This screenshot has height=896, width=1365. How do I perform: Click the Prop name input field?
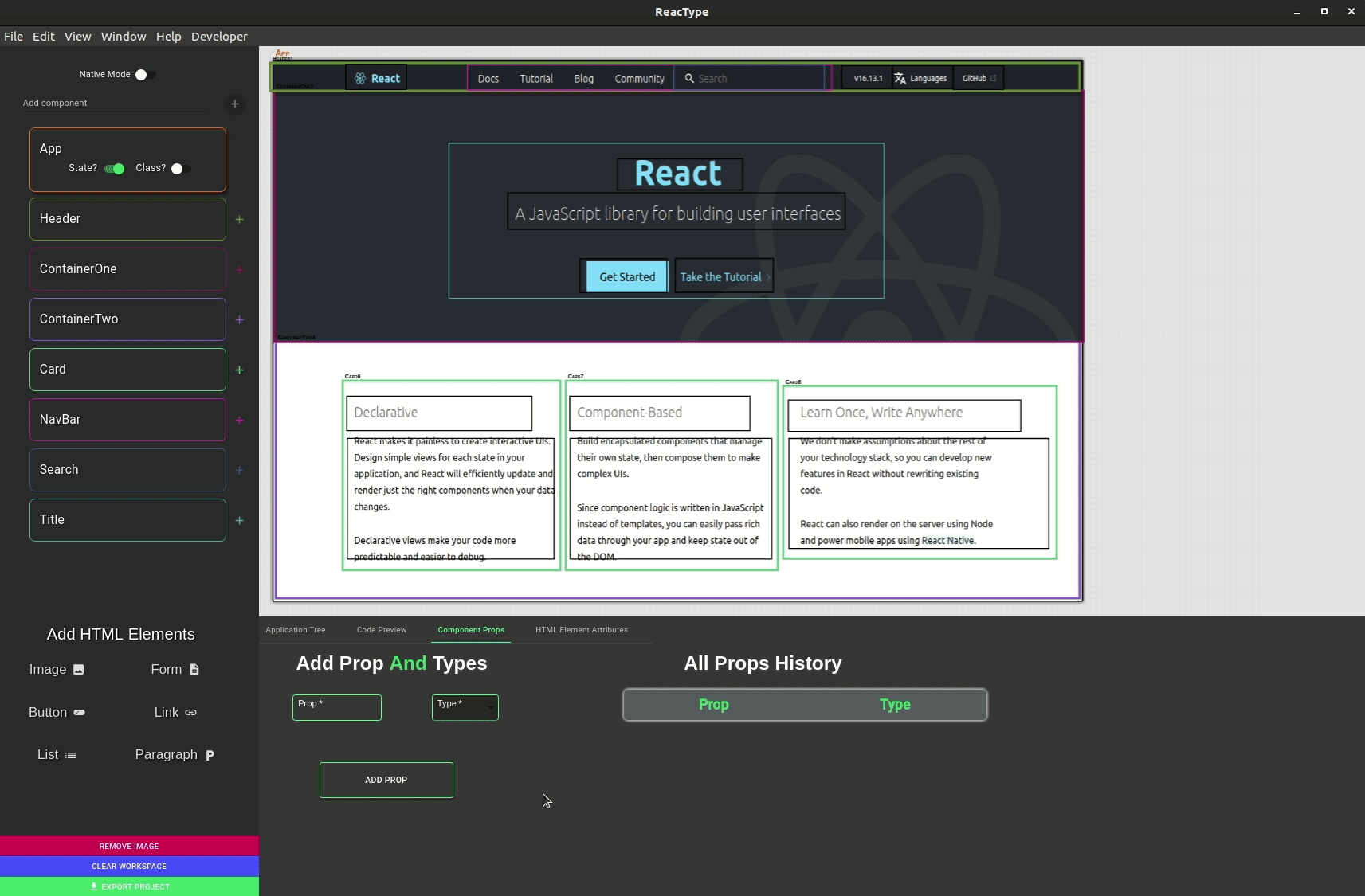(337, 707)
